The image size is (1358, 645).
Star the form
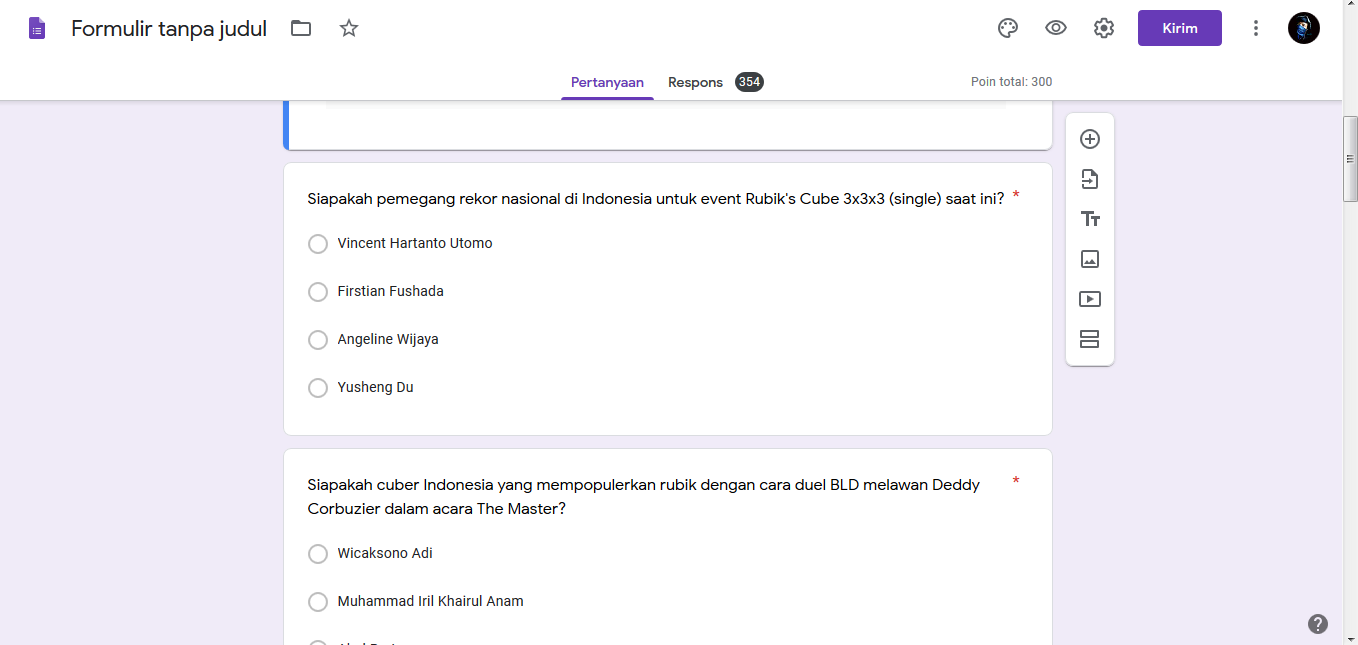(349, 28)
